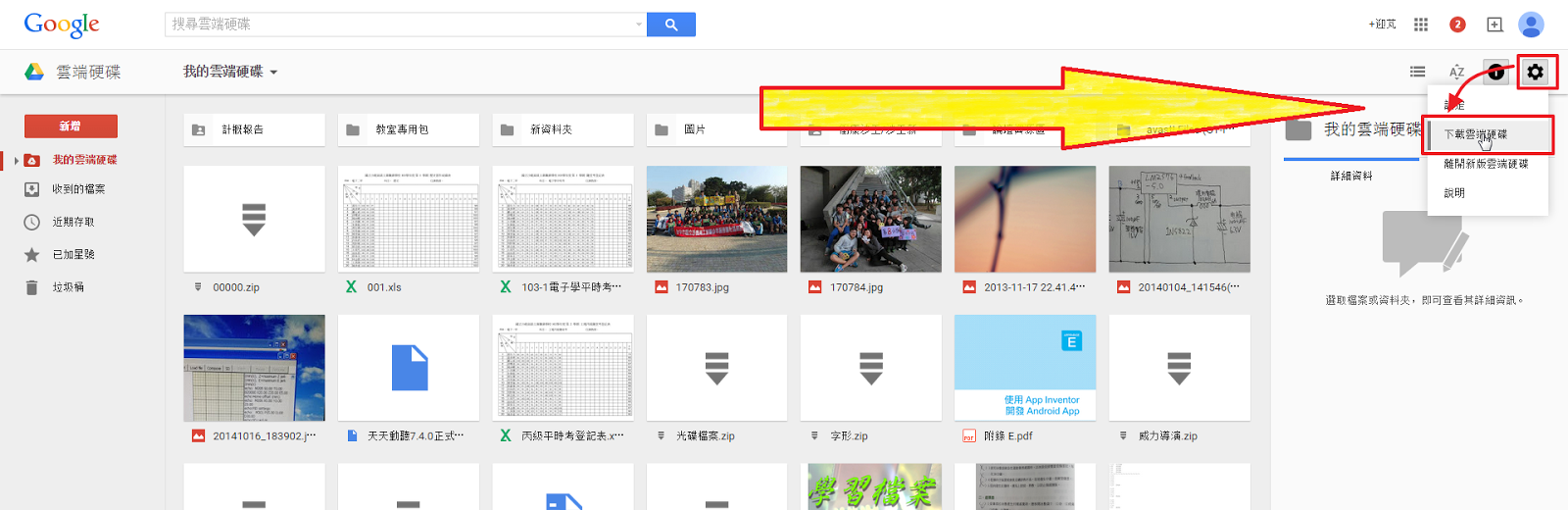Image resolution: width=1568 pixels, height=510 pixels.
Task: Click the Google logo
Action: (62, 25)
